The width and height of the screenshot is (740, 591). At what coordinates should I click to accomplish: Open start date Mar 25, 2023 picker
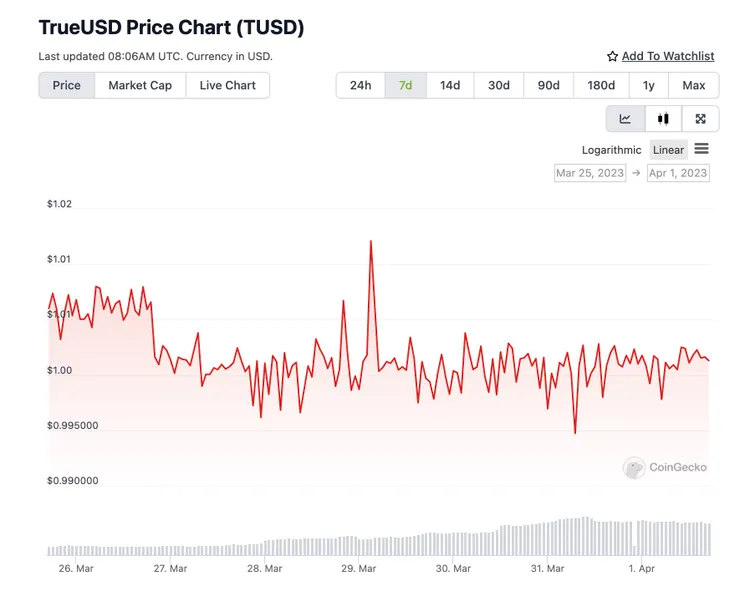click(x=590, y=173)
